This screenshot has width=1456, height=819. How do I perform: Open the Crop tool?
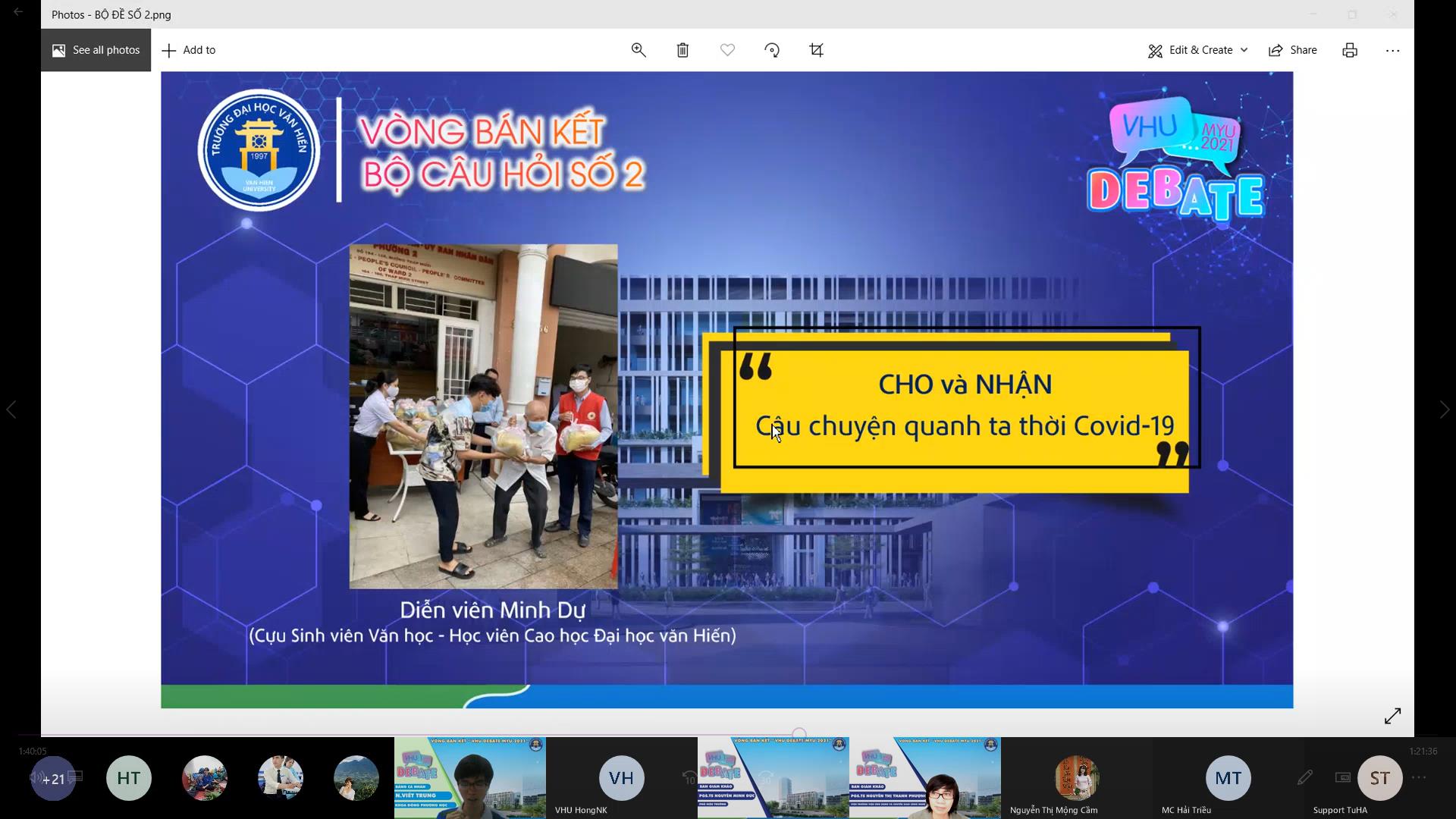click(817, 50)
